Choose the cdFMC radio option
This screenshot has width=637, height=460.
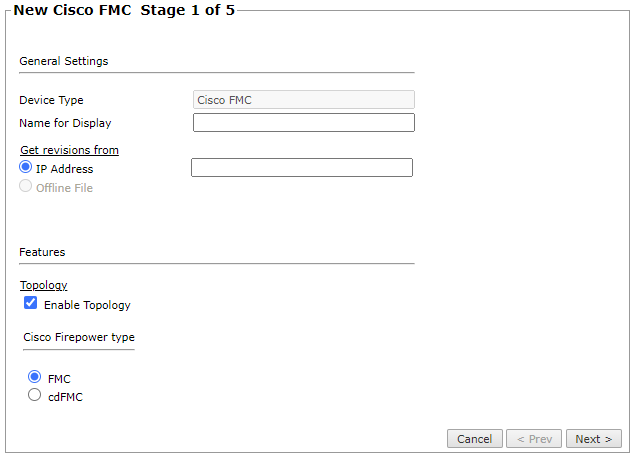[35, 396]
